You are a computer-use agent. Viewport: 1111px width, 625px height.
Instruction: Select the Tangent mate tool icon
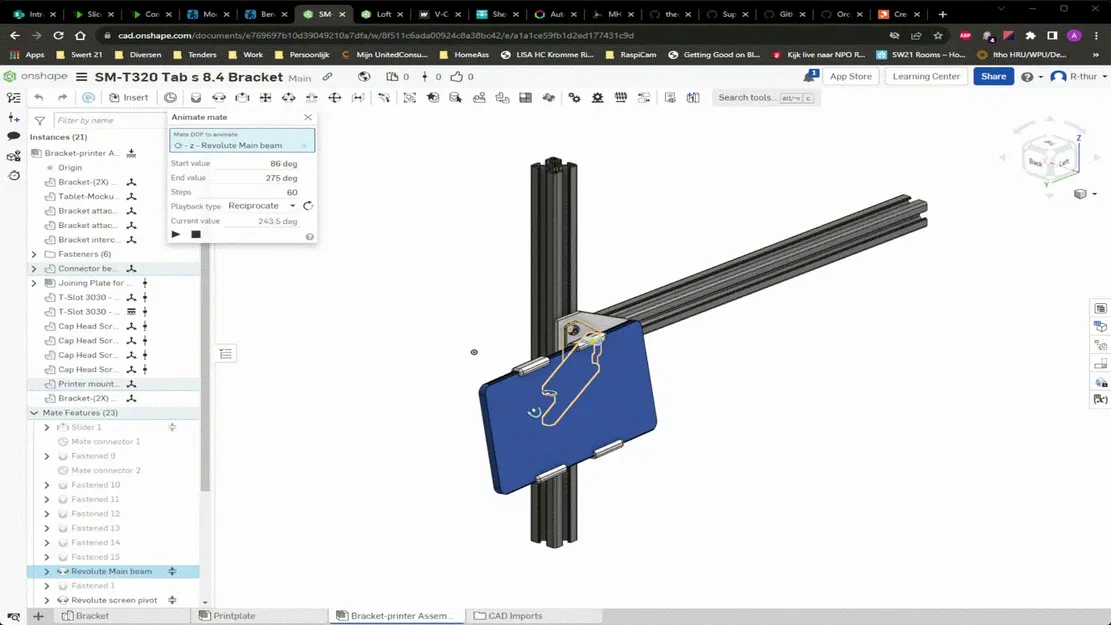point(384,98)
